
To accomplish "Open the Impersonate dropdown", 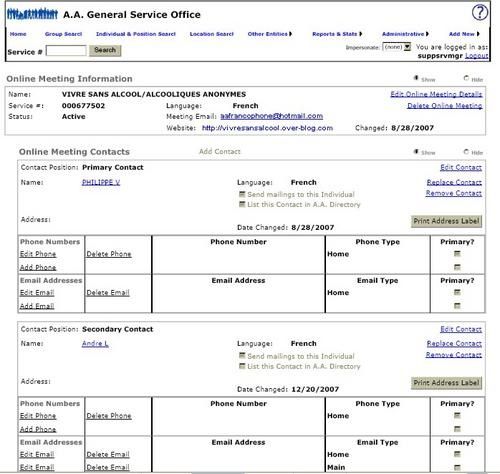I will pyautogui.click(x=396, y=47).
